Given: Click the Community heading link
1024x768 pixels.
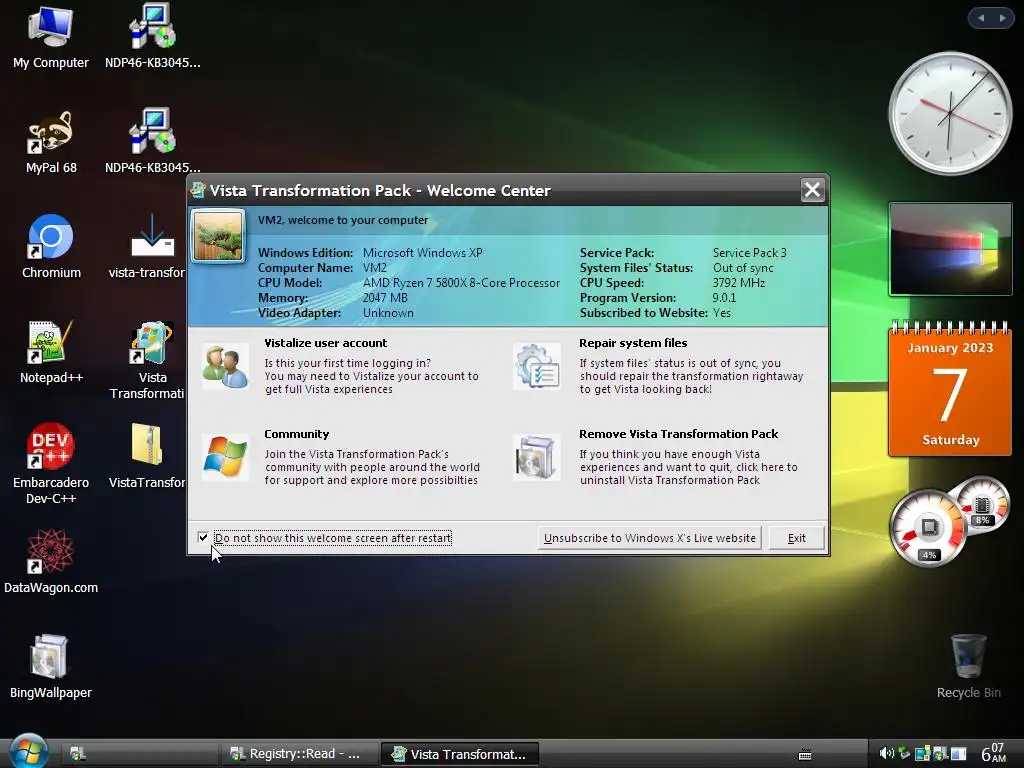Looking at the screenshot, I should click(296, 434).
